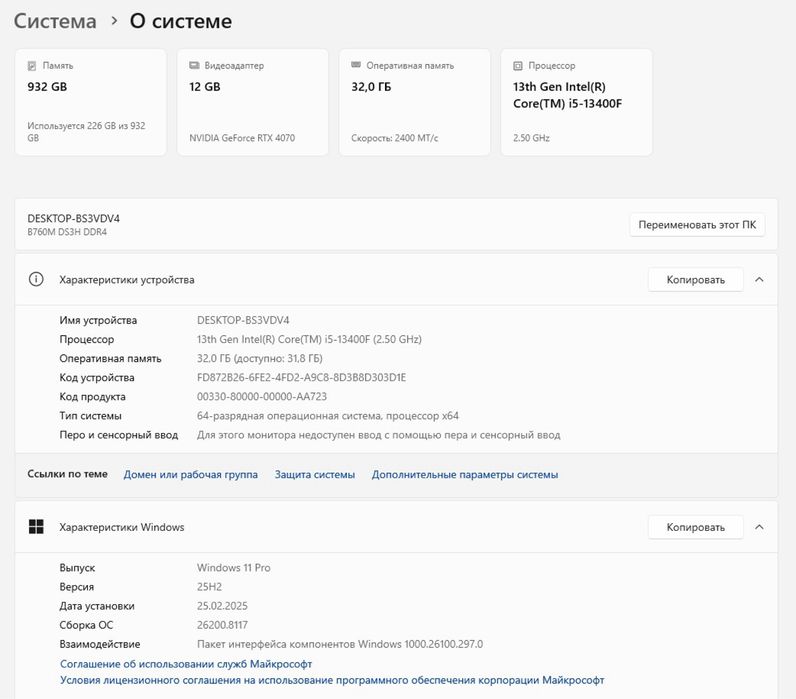Open Домен или рабочая группа link
This screenshot has width=796, height=699.
point(190,475)
